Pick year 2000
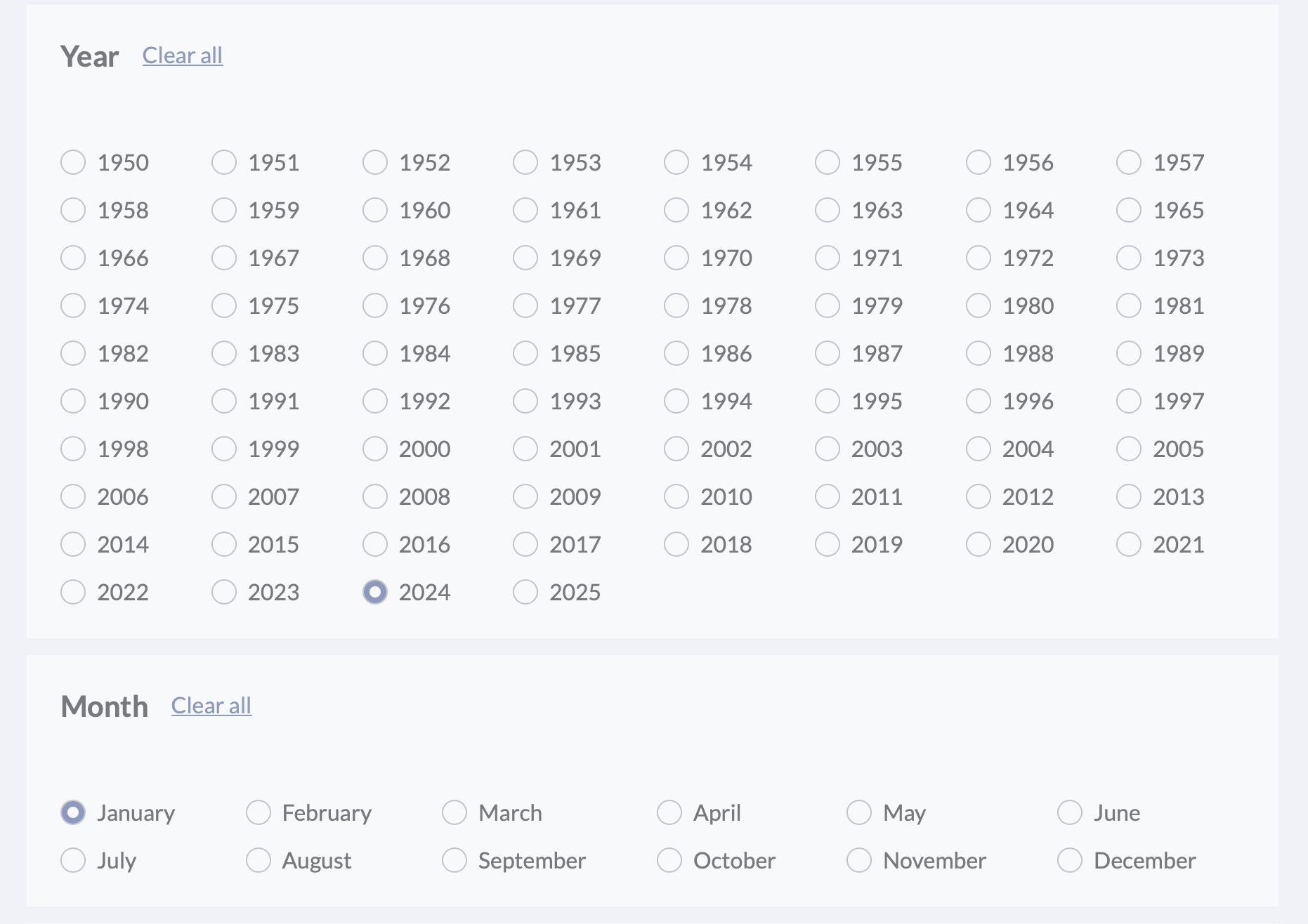Viewport: 1308px width, 924px height. click(375, 449)
